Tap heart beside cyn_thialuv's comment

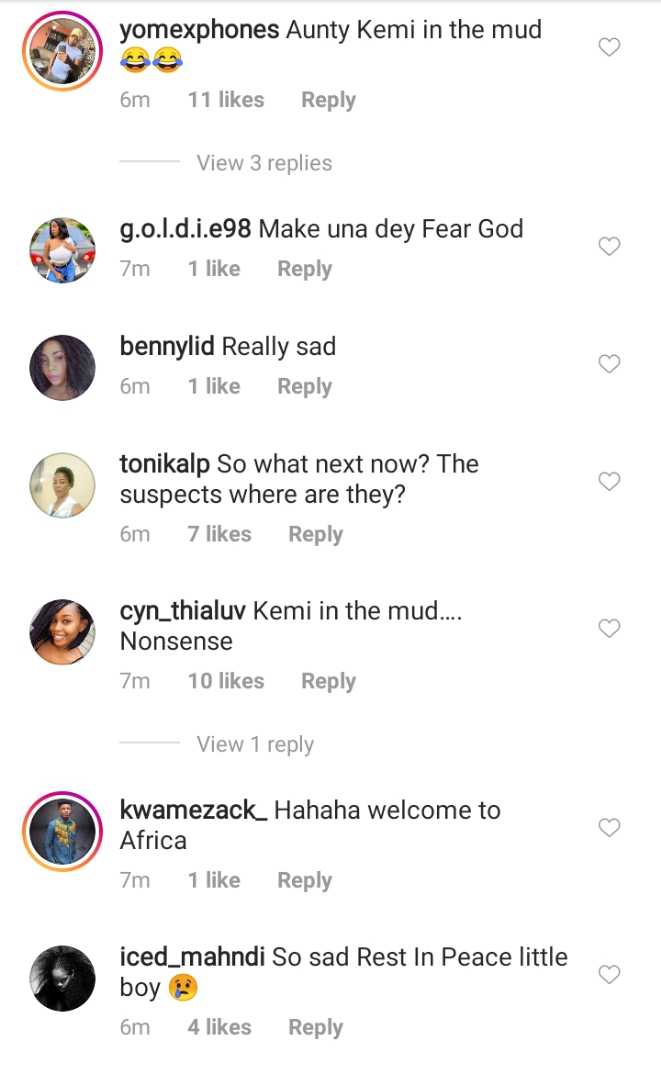609,628
